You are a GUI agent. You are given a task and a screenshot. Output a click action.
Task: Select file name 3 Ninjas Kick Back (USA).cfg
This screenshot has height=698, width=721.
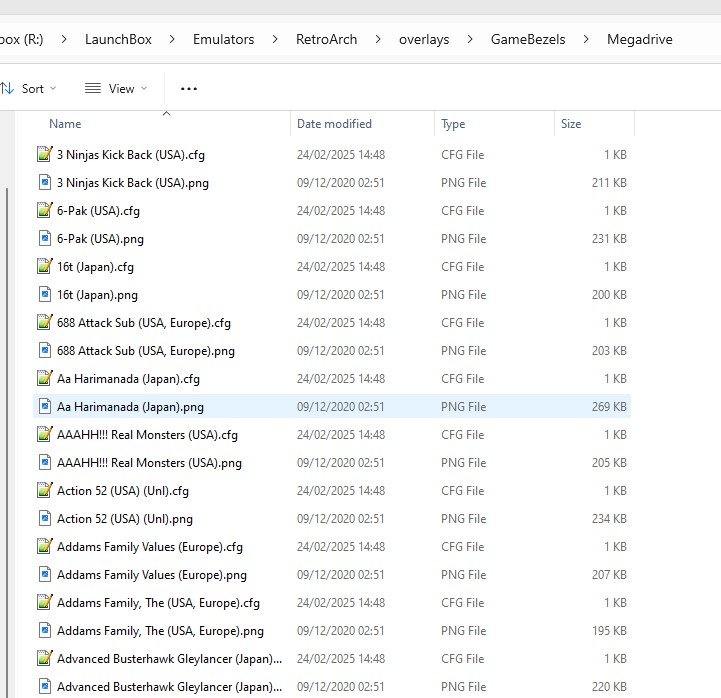(131, 155)
